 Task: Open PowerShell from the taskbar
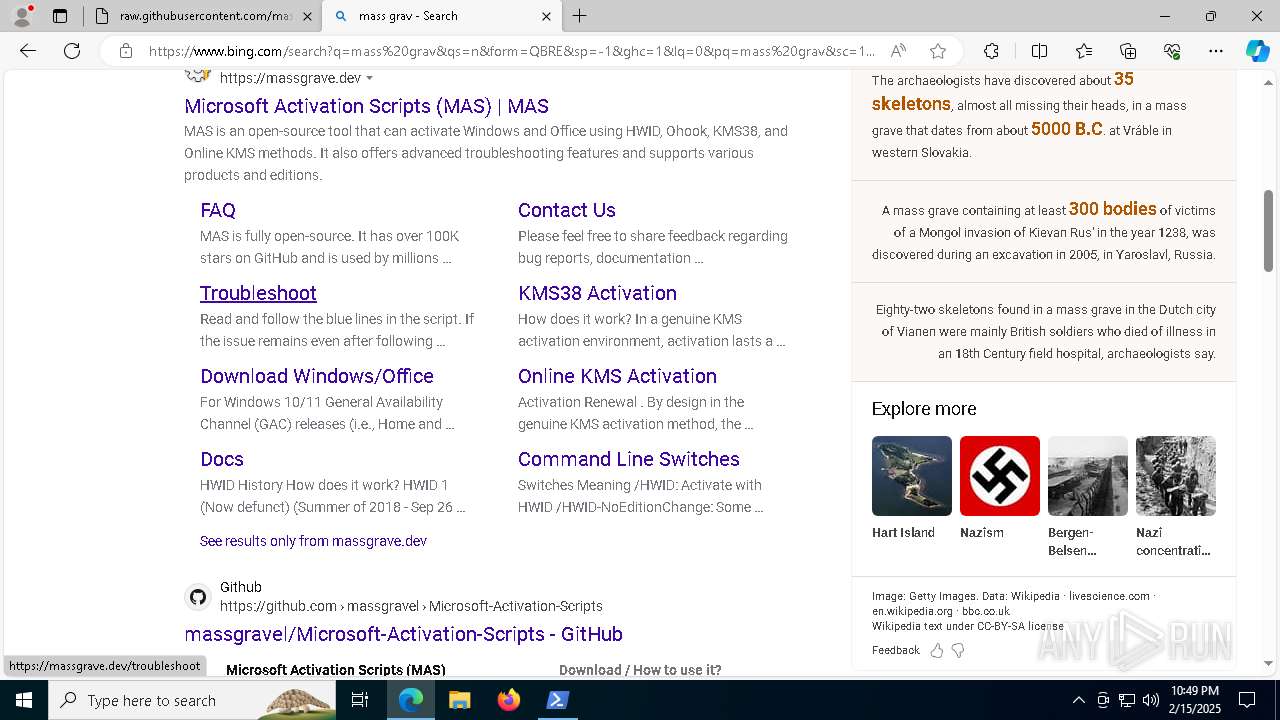tap(557, 700)
